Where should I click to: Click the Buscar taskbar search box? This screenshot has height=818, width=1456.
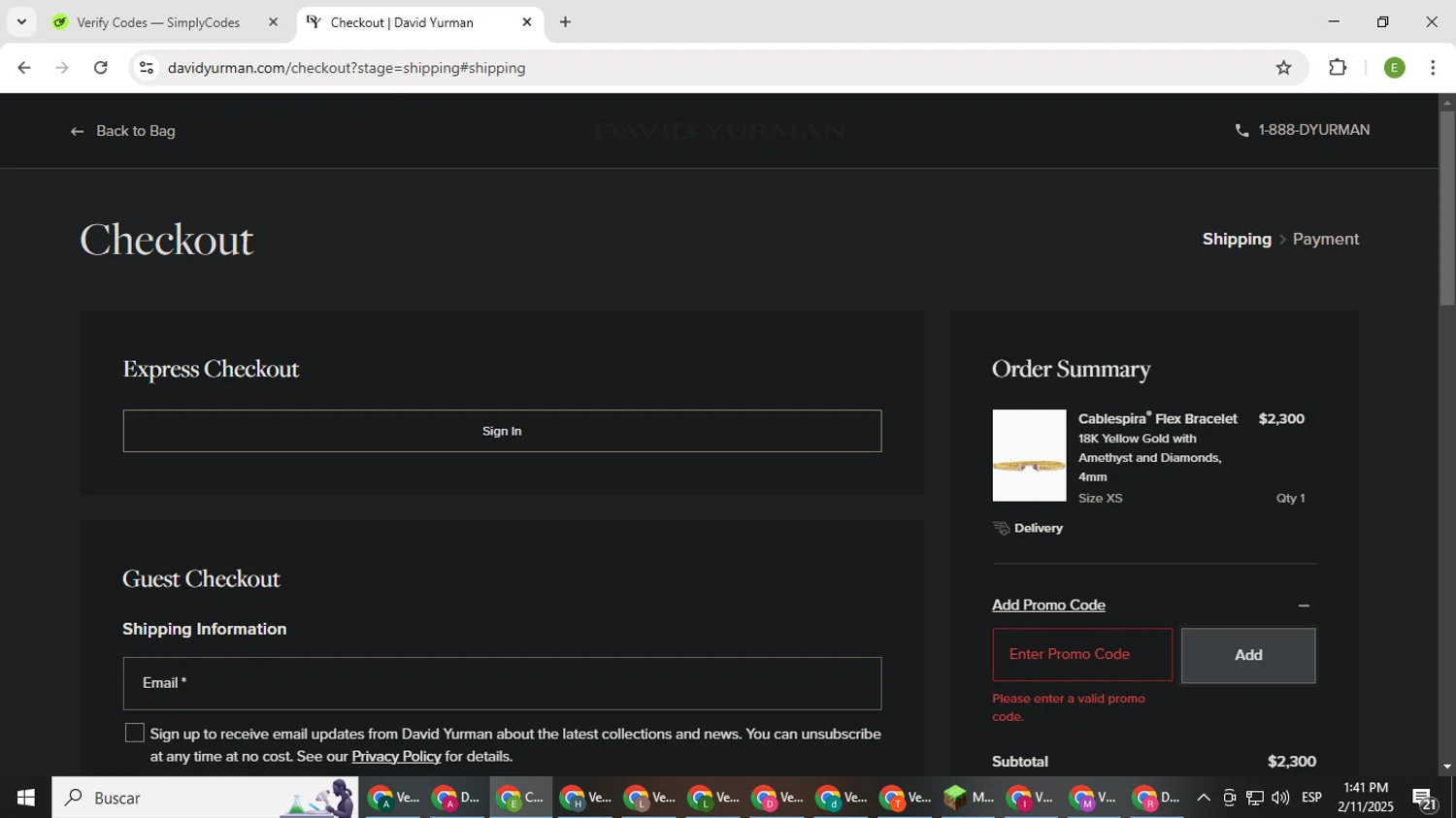[x=205, y=798]
